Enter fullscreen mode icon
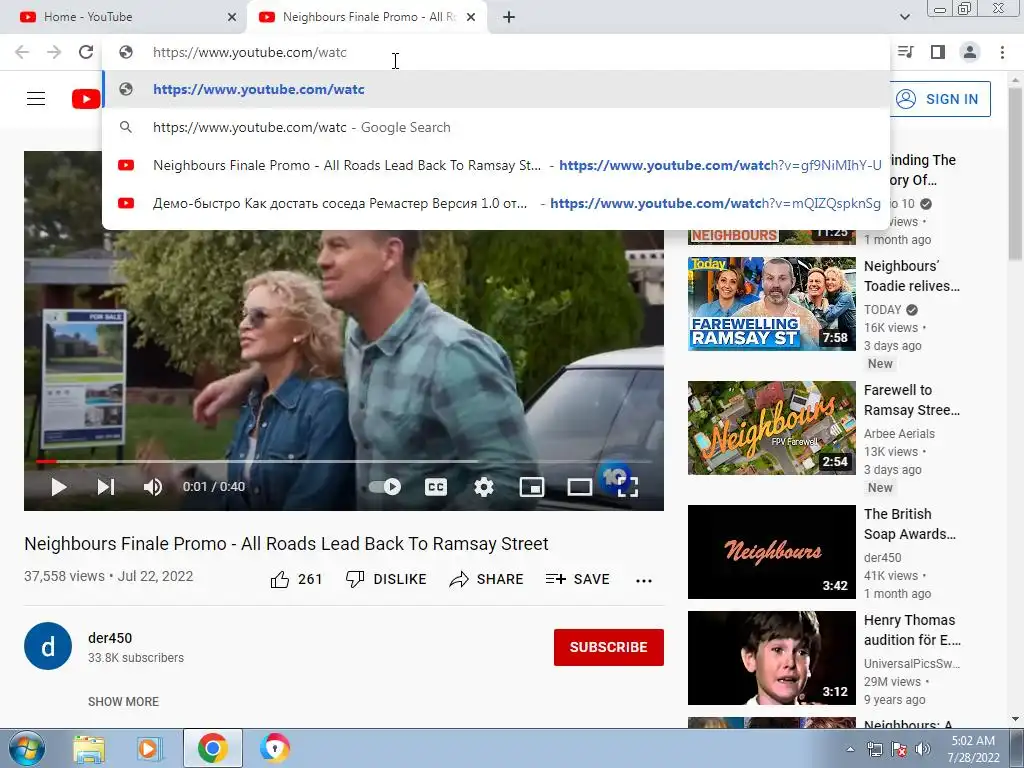The image size is (1024, 768). pos(628,487)
